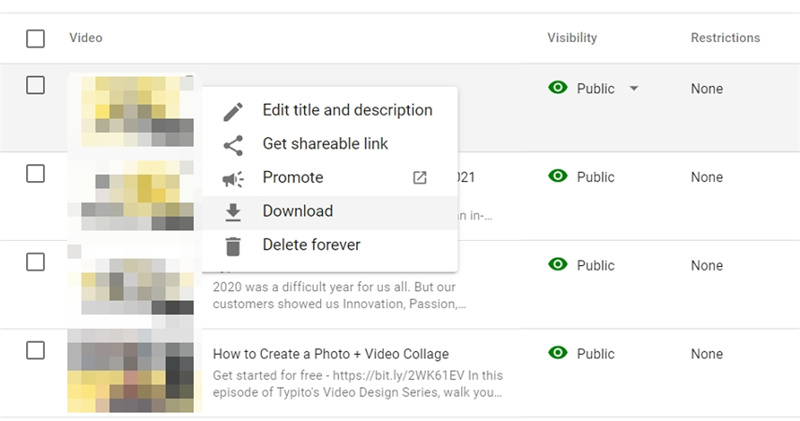Image resolution: width=800 pixels, height=421 pixels.
Task: Open How to Create a Photo + Video Collage
Action: [x=331, y=354]
